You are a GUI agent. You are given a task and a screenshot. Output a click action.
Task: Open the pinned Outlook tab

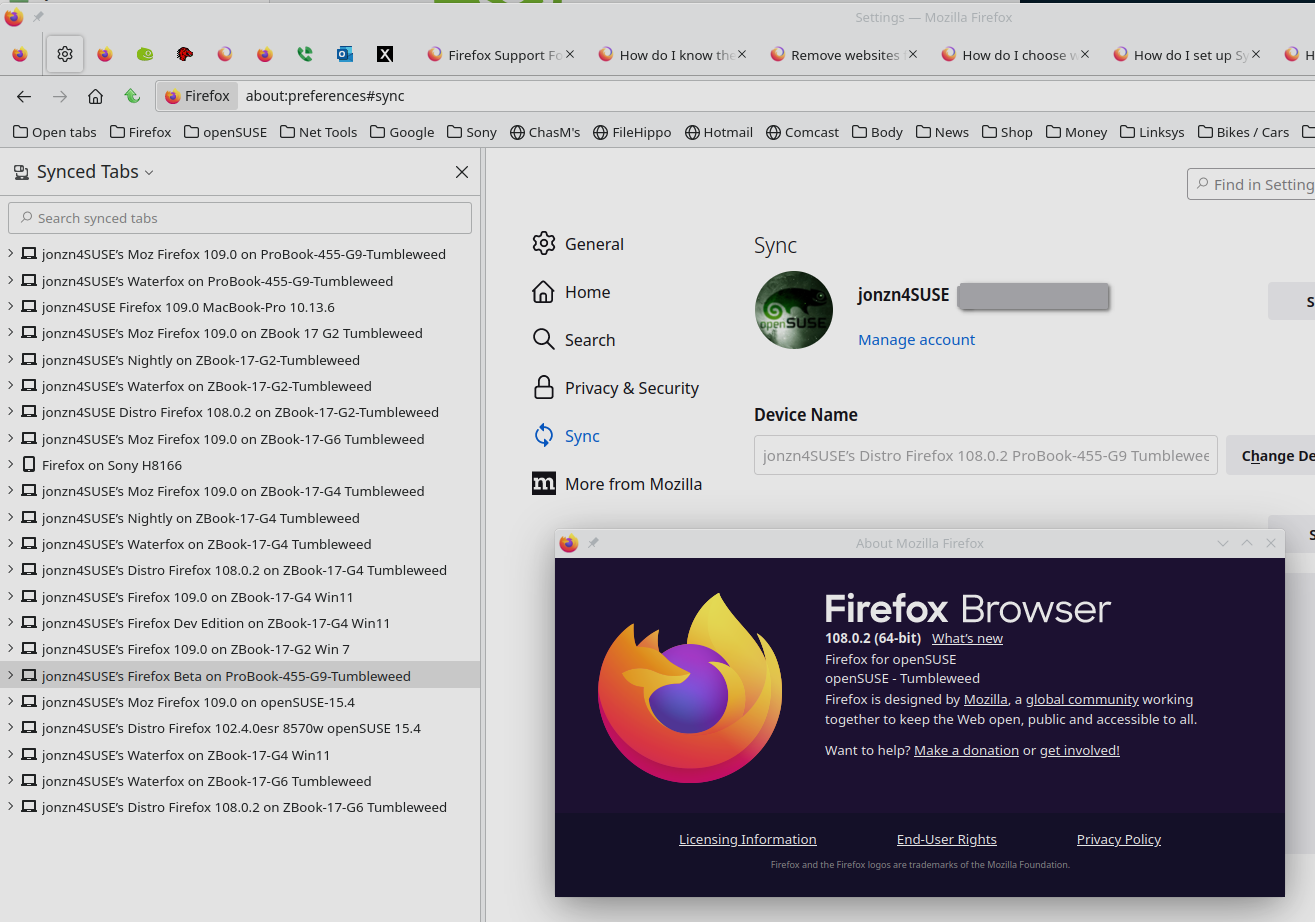[x=345, y=55]
